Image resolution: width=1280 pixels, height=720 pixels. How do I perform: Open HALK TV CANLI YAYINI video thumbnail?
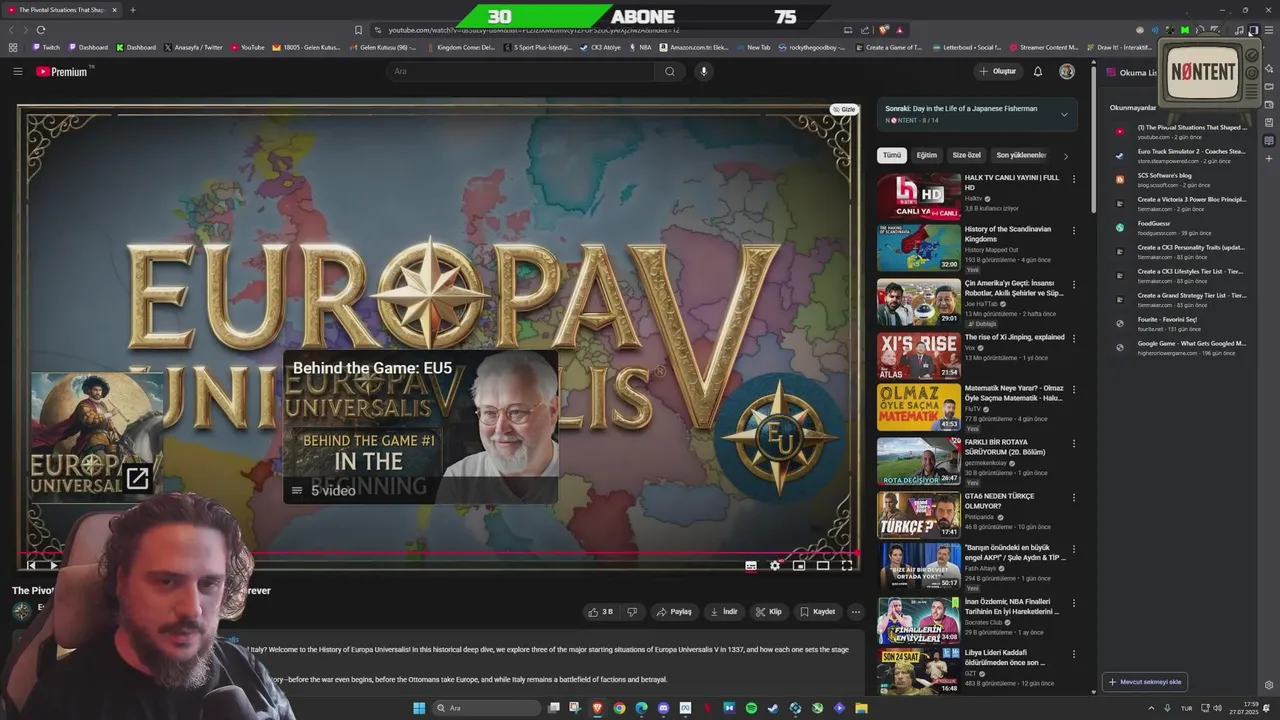(x=919, y=196)
